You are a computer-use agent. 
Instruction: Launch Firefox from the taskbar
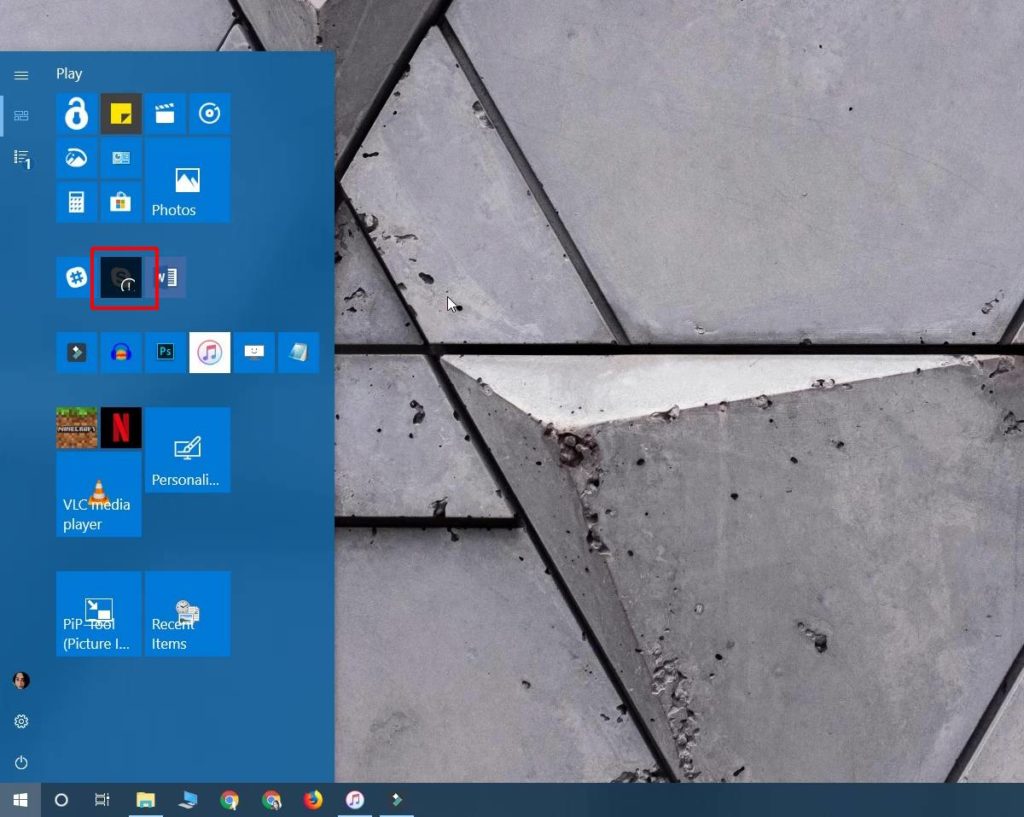[x=314, y=800]
